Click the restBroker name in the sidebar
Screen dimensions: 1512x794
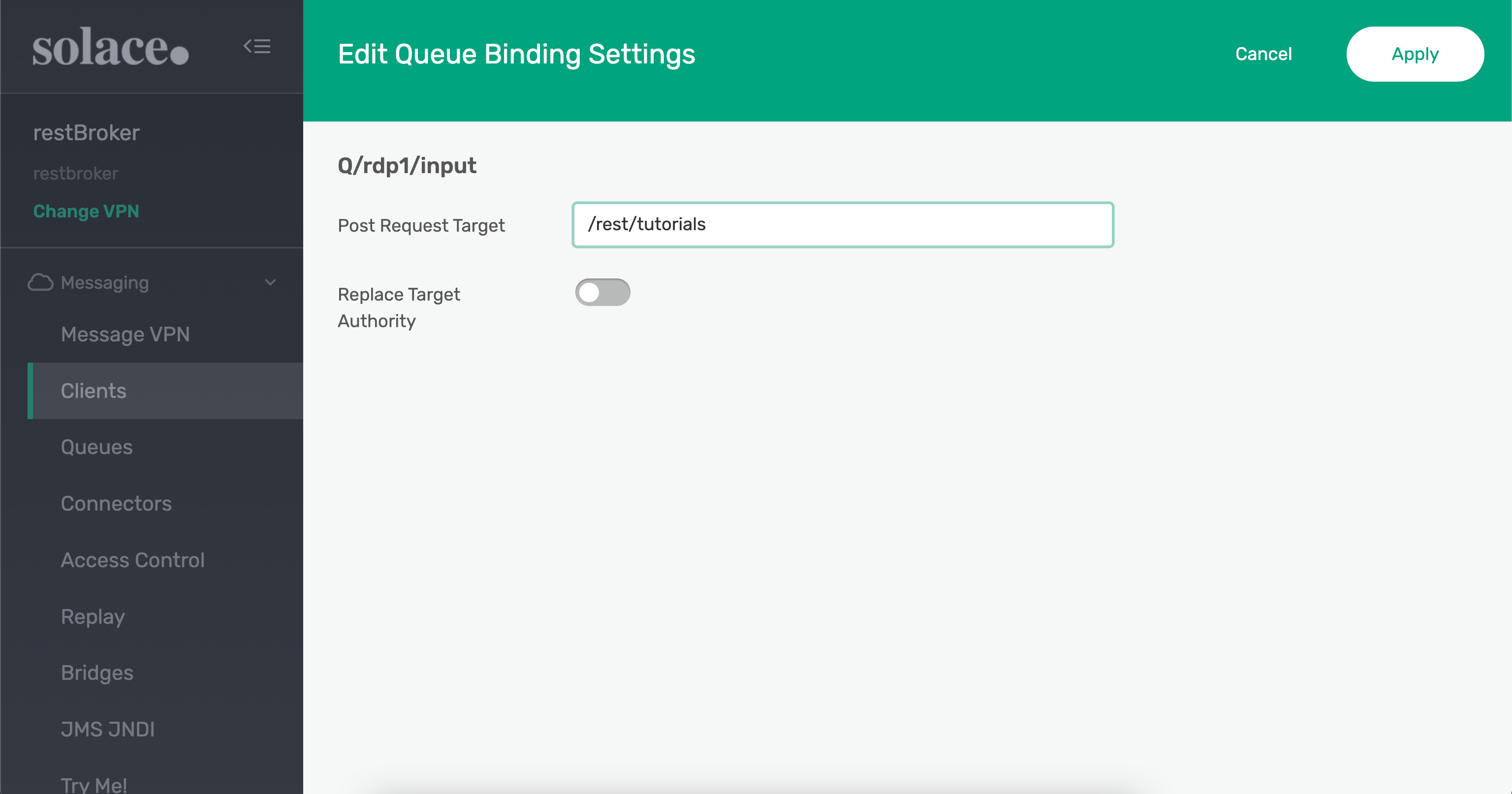pyautogui.click(x=86, y=133)
